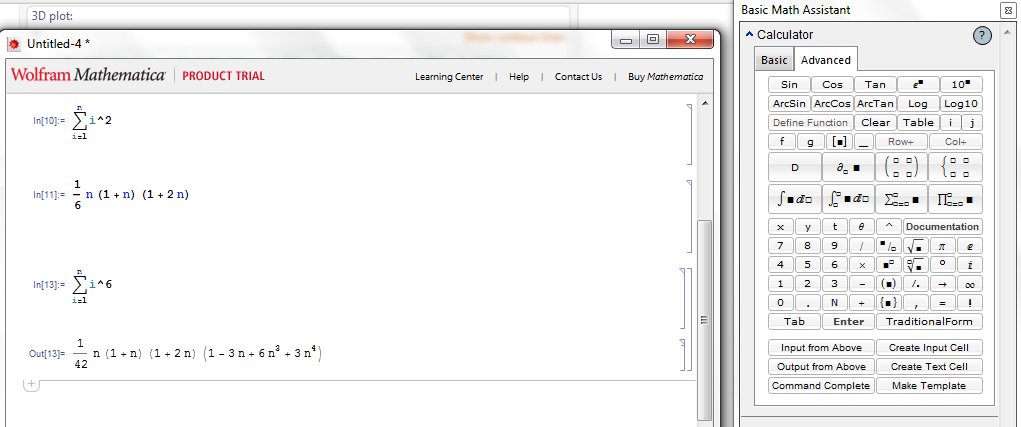Click the notebook scrollbar up arrow

(704, 104)
